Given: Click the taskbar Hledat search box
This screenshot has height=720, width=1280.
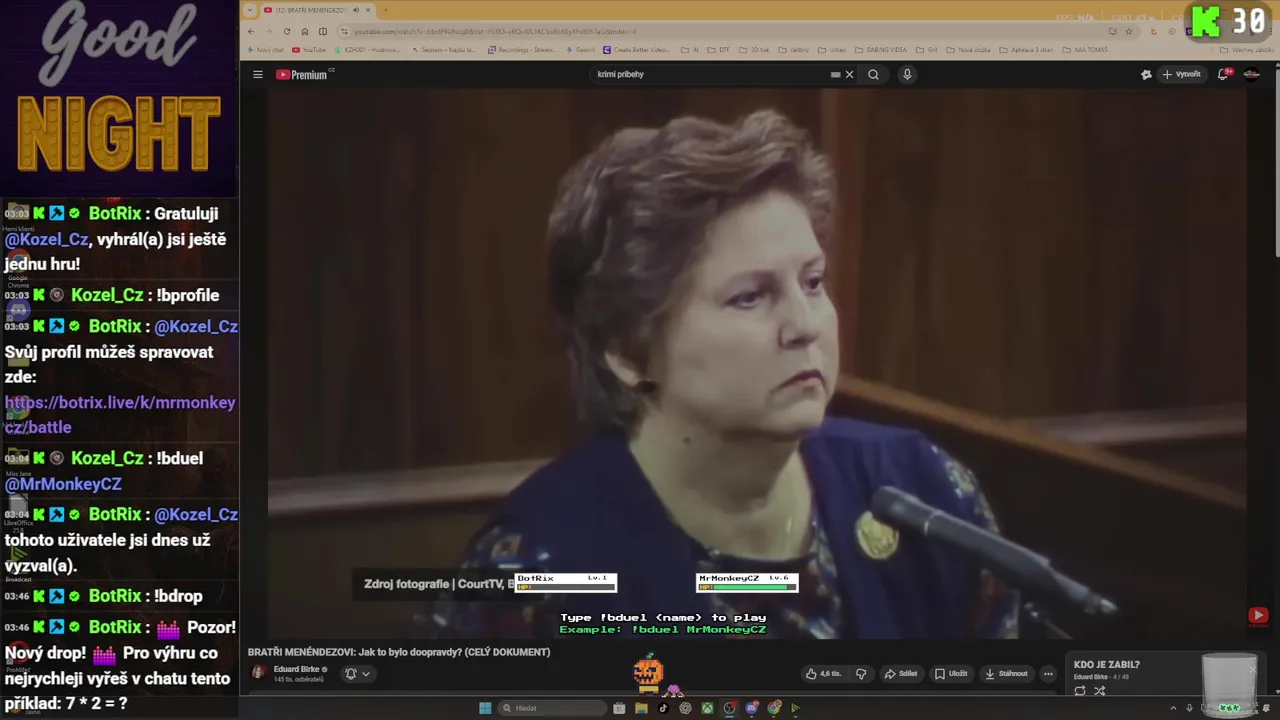Looking at the screenshot, I should click(553, 708).
